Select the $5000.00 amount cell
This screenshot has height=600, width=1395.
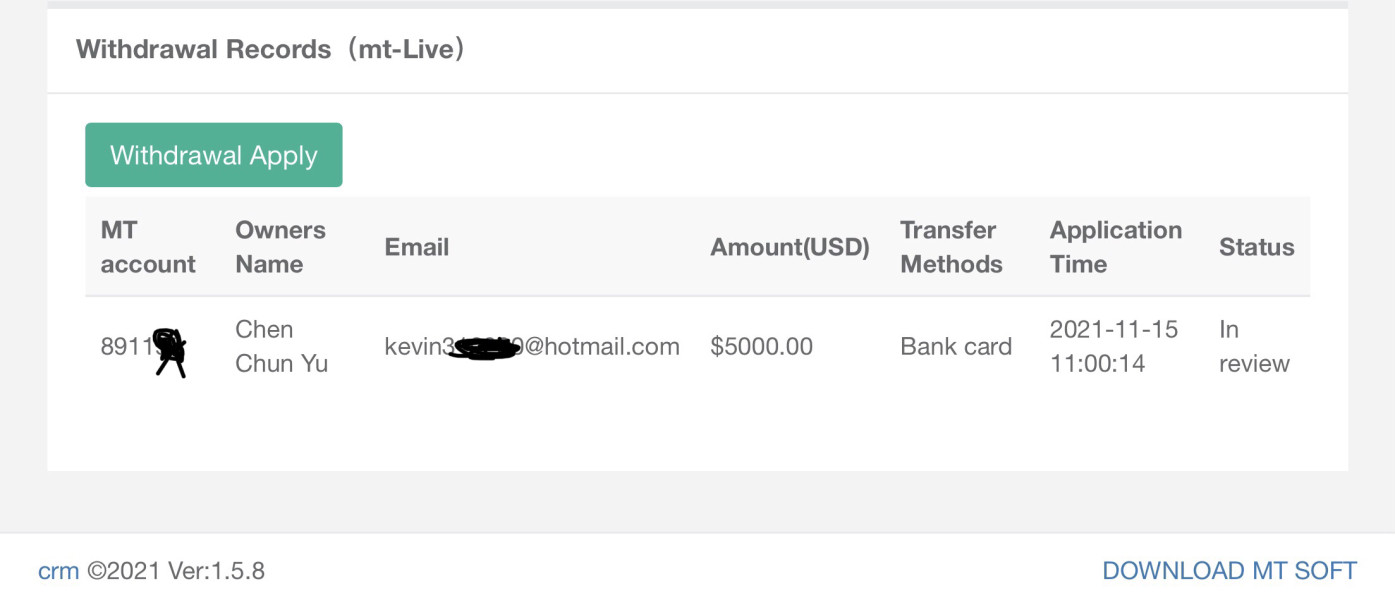coord(761,347)
